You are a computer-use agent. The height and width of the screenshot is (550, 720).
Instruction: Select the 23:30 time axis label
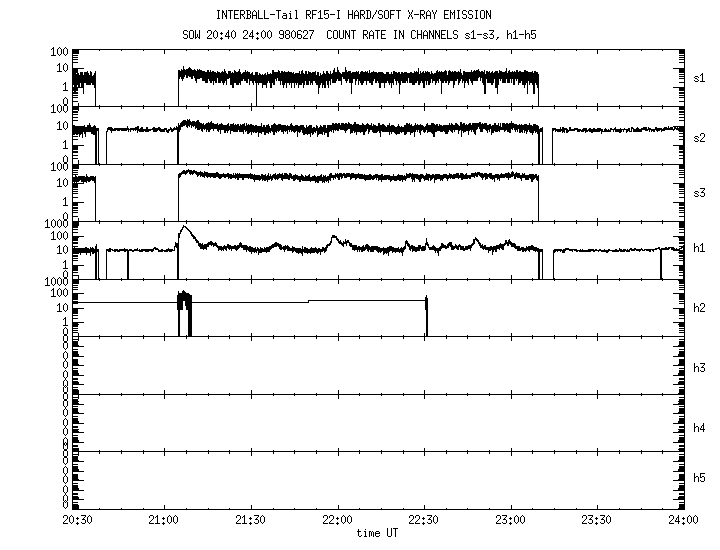click(597, 521)
